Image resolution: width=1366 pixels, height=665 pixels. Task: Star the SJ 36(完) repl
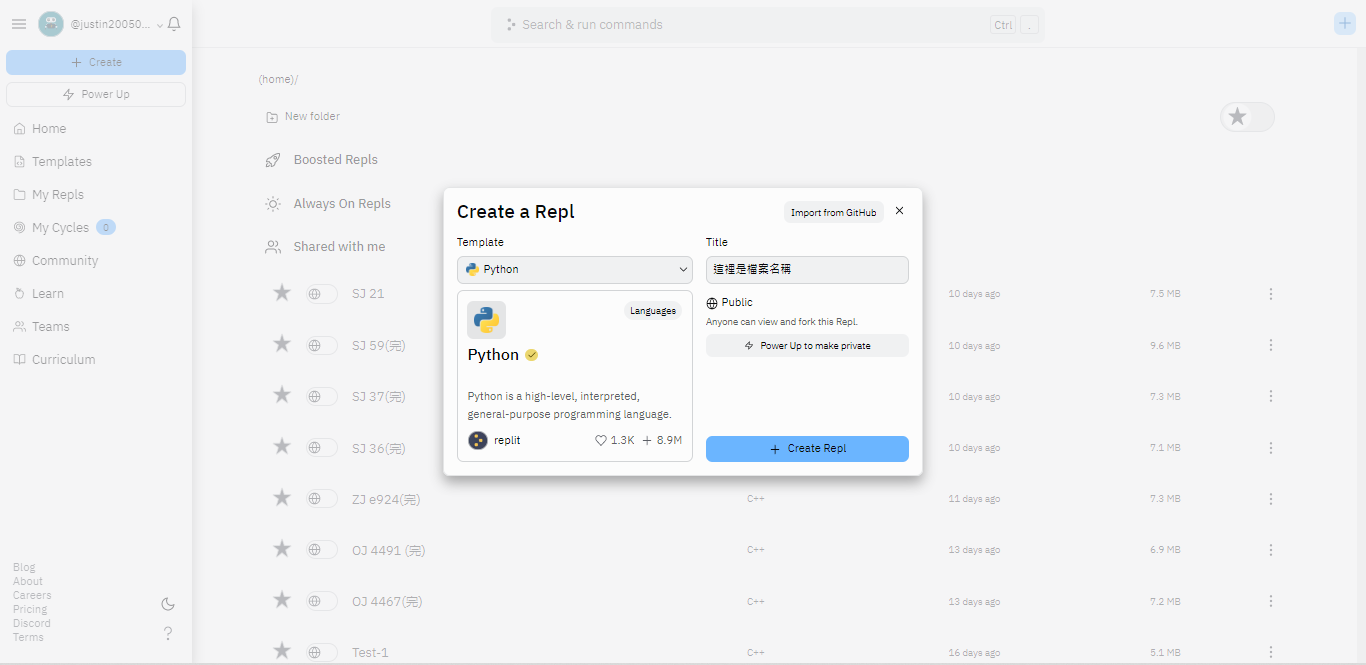point(282,446)
